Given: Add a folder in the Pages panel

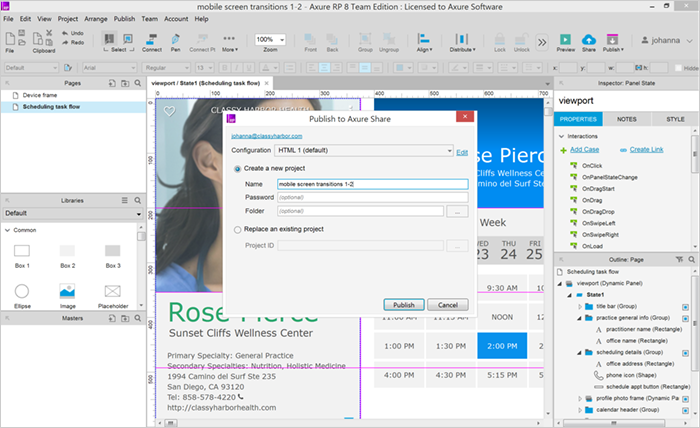Looking at the screenshot, I should tap(125, 83).
